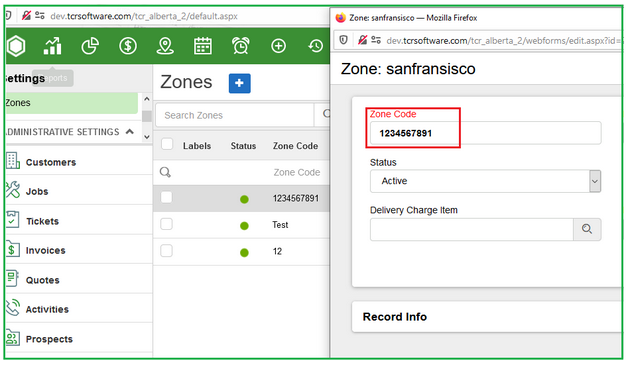Check the box for zone 12
Screen dimensions: 631x366
[x=166, y=251]
